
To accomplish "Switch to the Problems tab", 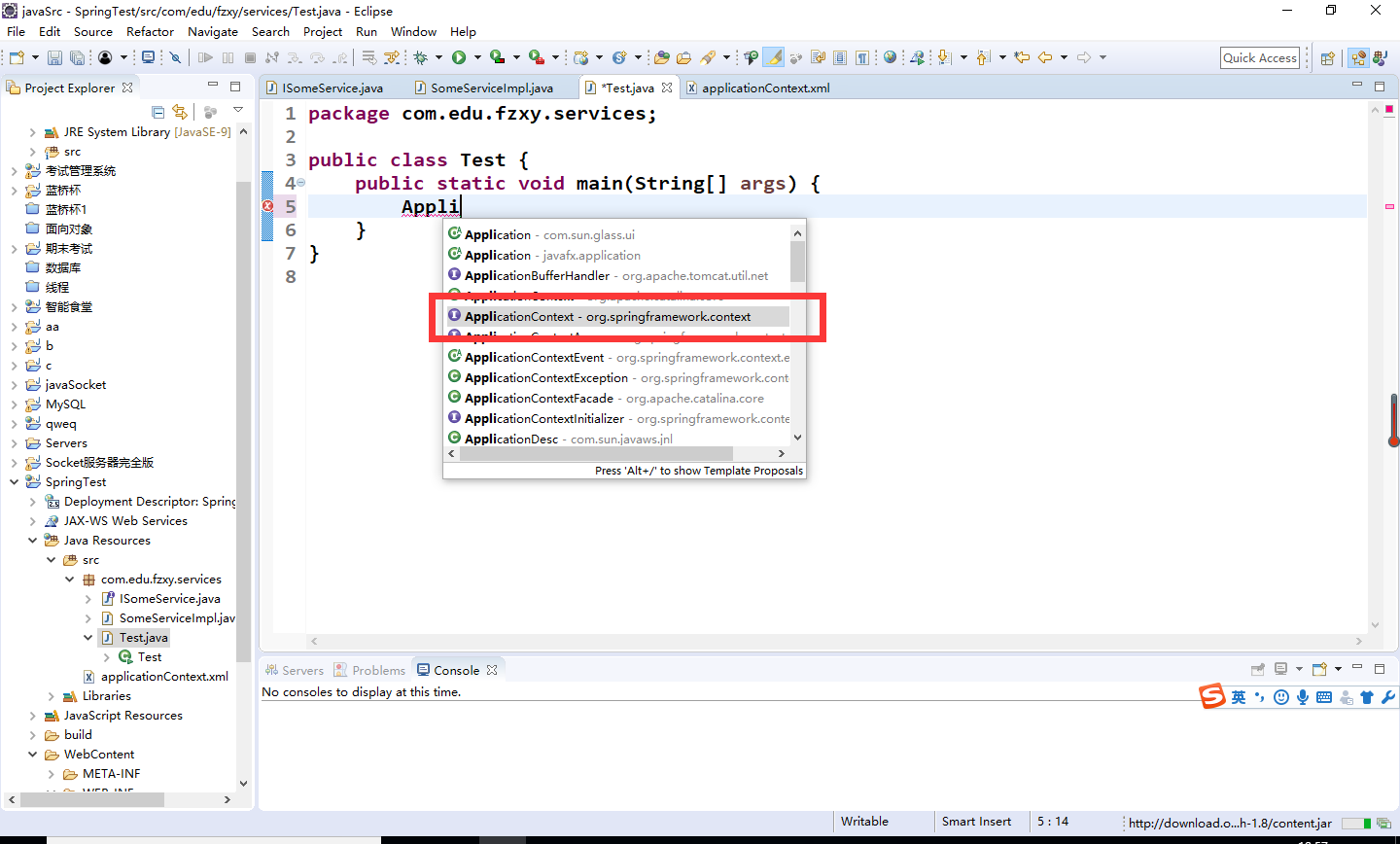I will click(x=369, y=670).
